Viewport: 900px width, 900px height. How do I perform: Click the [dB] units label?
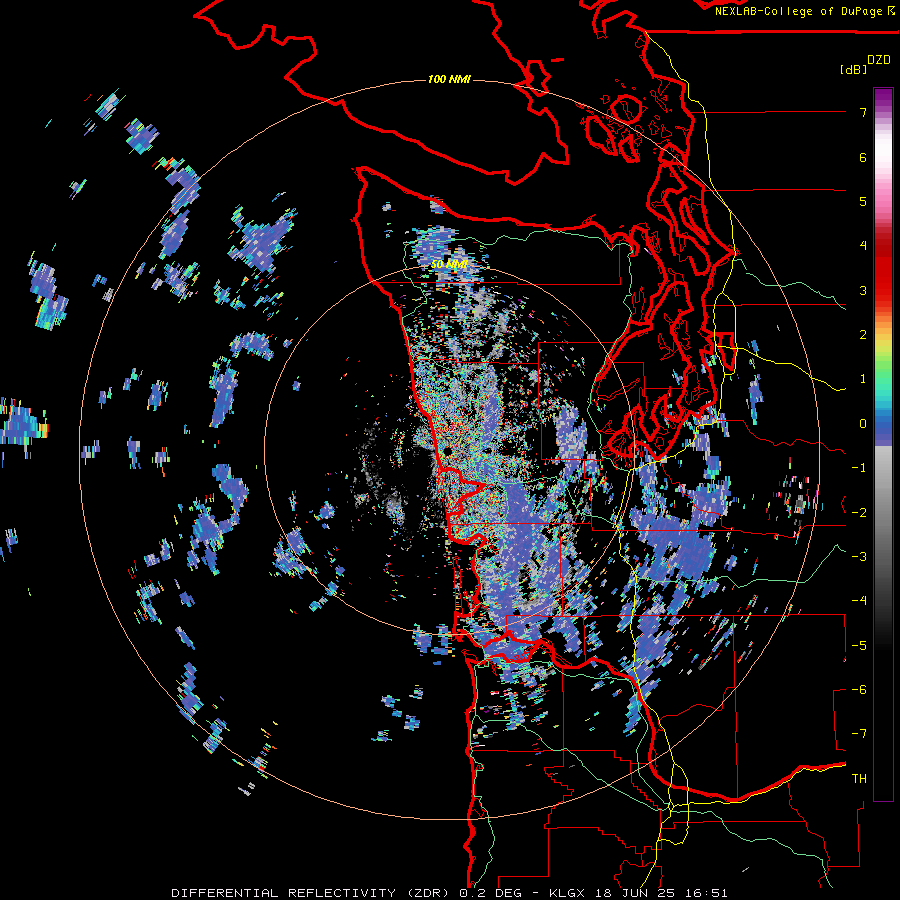point(854,69)
